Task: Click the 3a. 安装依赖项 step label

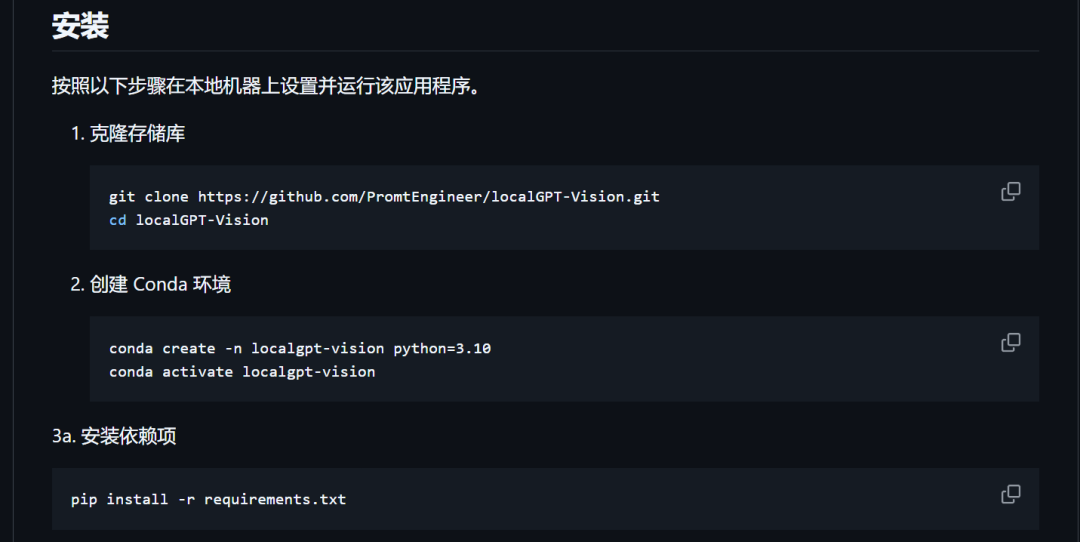Action: point(114,436)
